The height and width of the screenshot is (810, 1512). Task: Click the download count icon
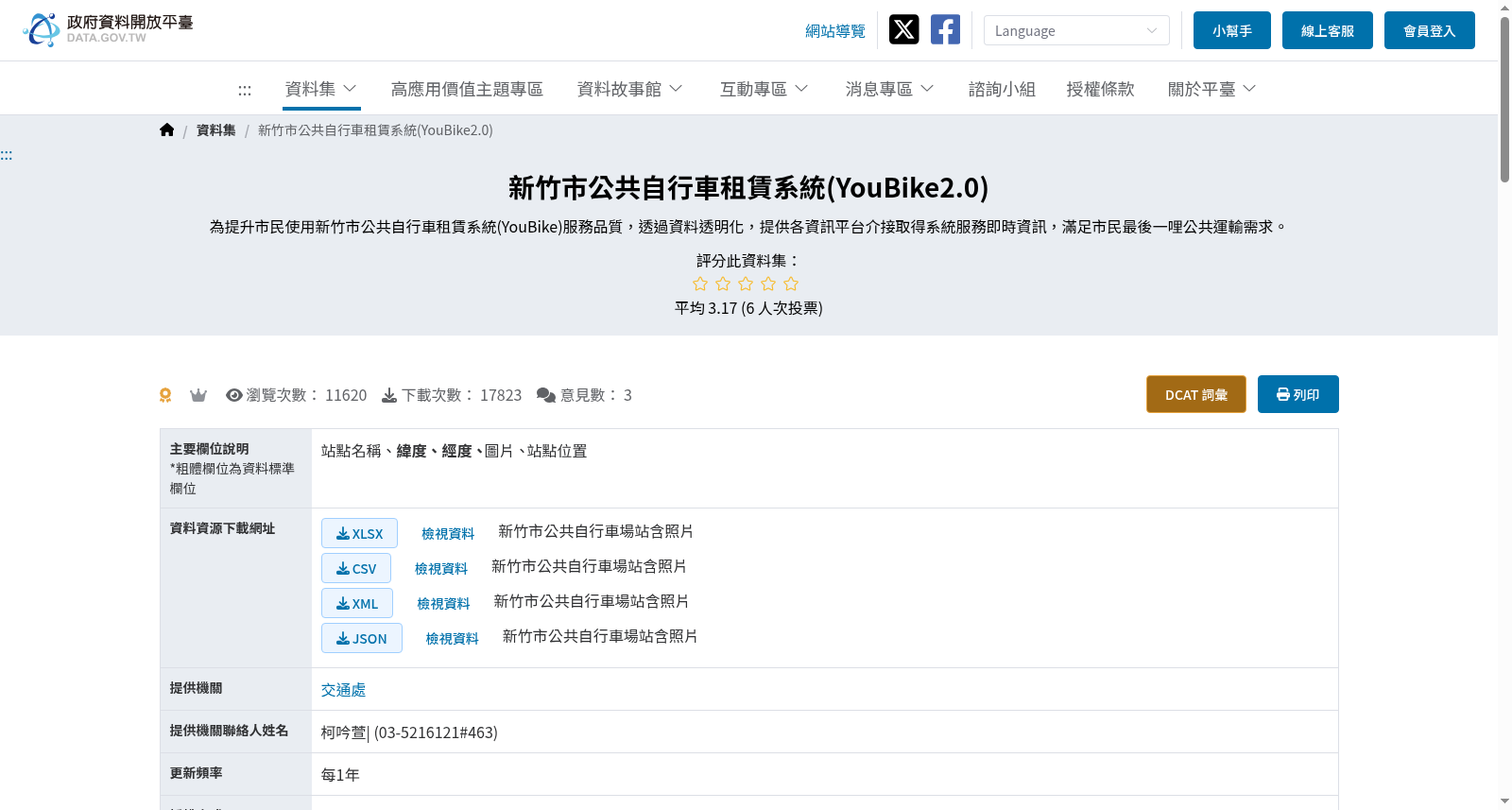pyautogui.click(x=389, y=395)
